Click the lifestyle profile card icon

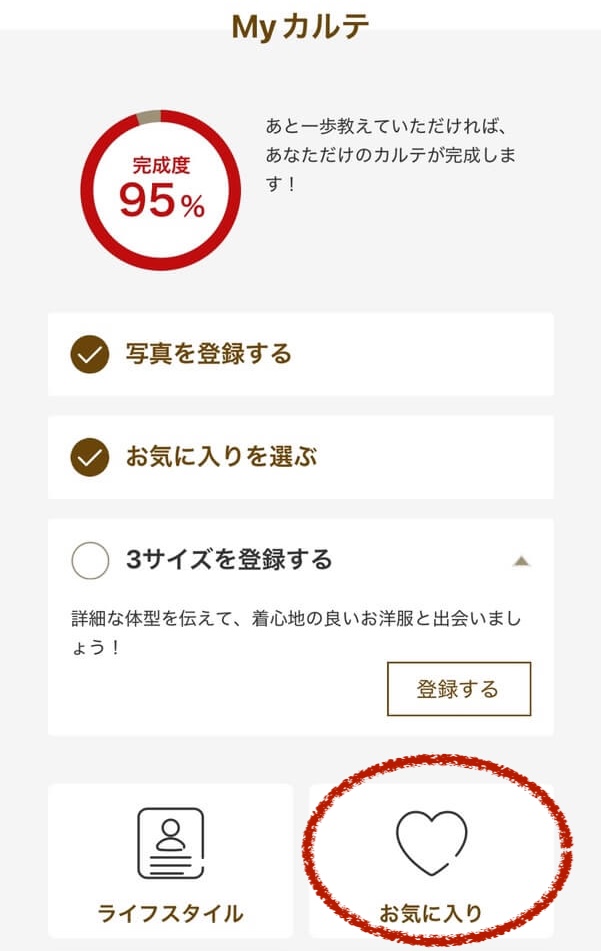click(x=170, y=842)
